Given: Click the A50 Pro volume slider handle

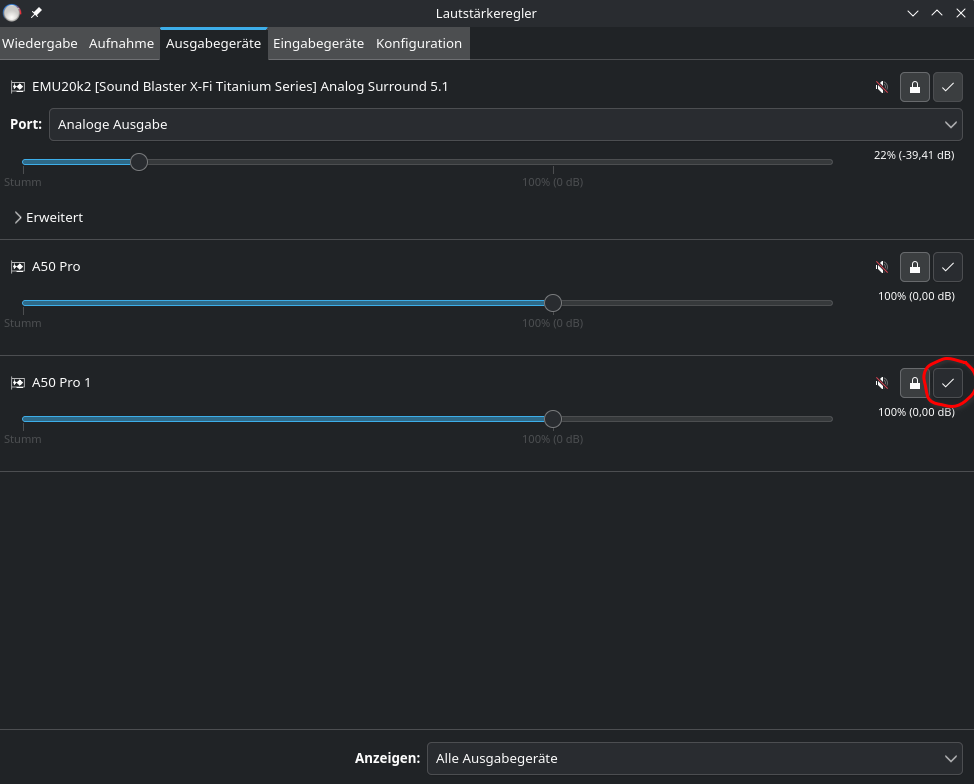Looking at the screenshot, I should tap(553, 303).
